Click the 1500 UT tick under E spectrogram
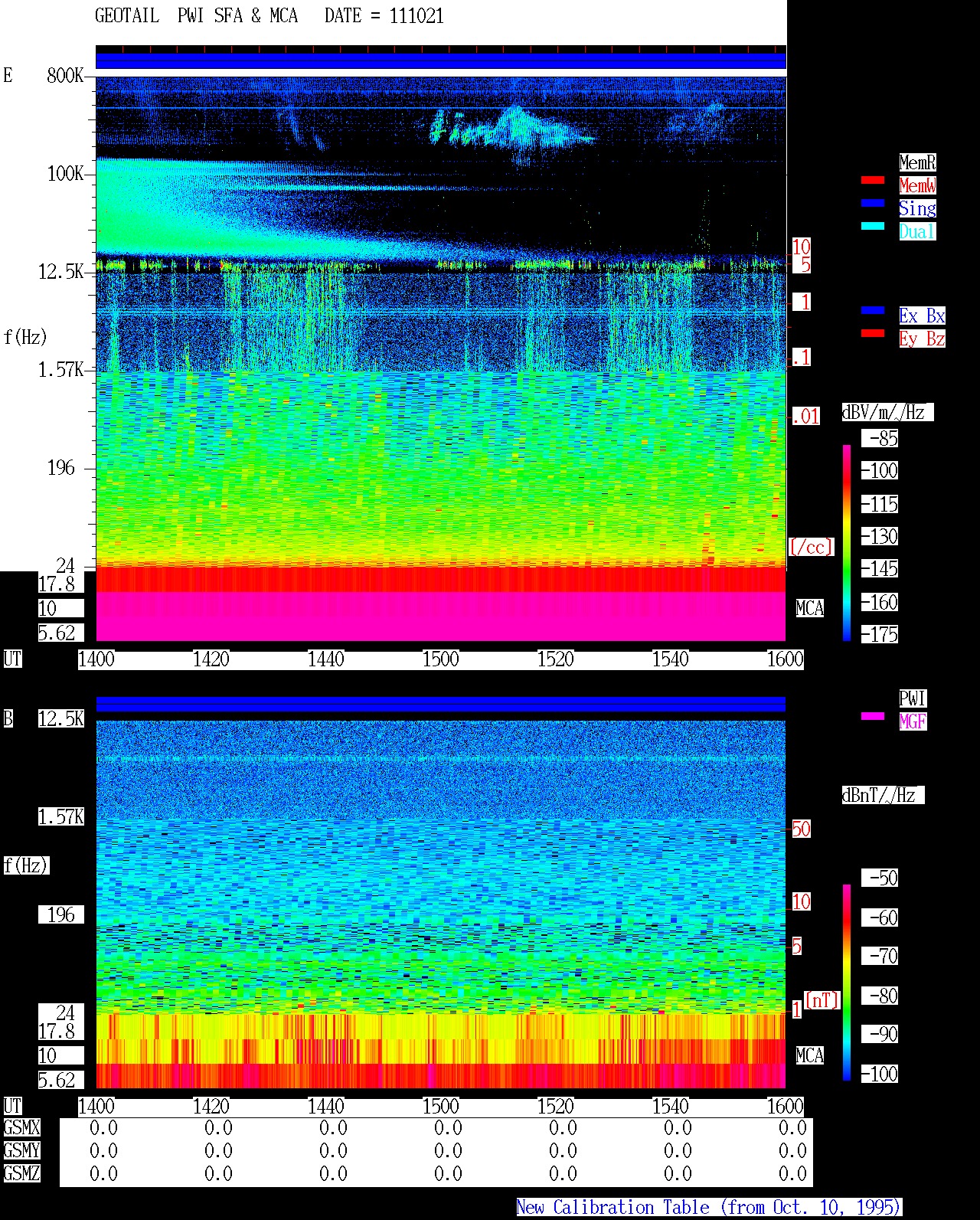 441,659
